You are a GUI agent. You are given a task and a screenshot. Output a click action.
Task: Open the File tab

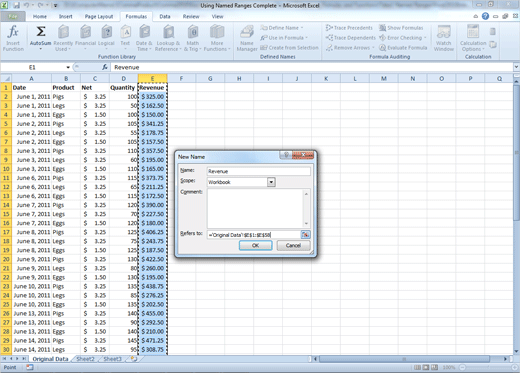pos(13,16)
